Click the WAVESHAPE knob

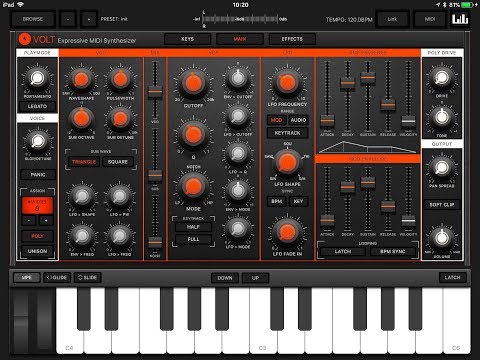tap(81, 80)
